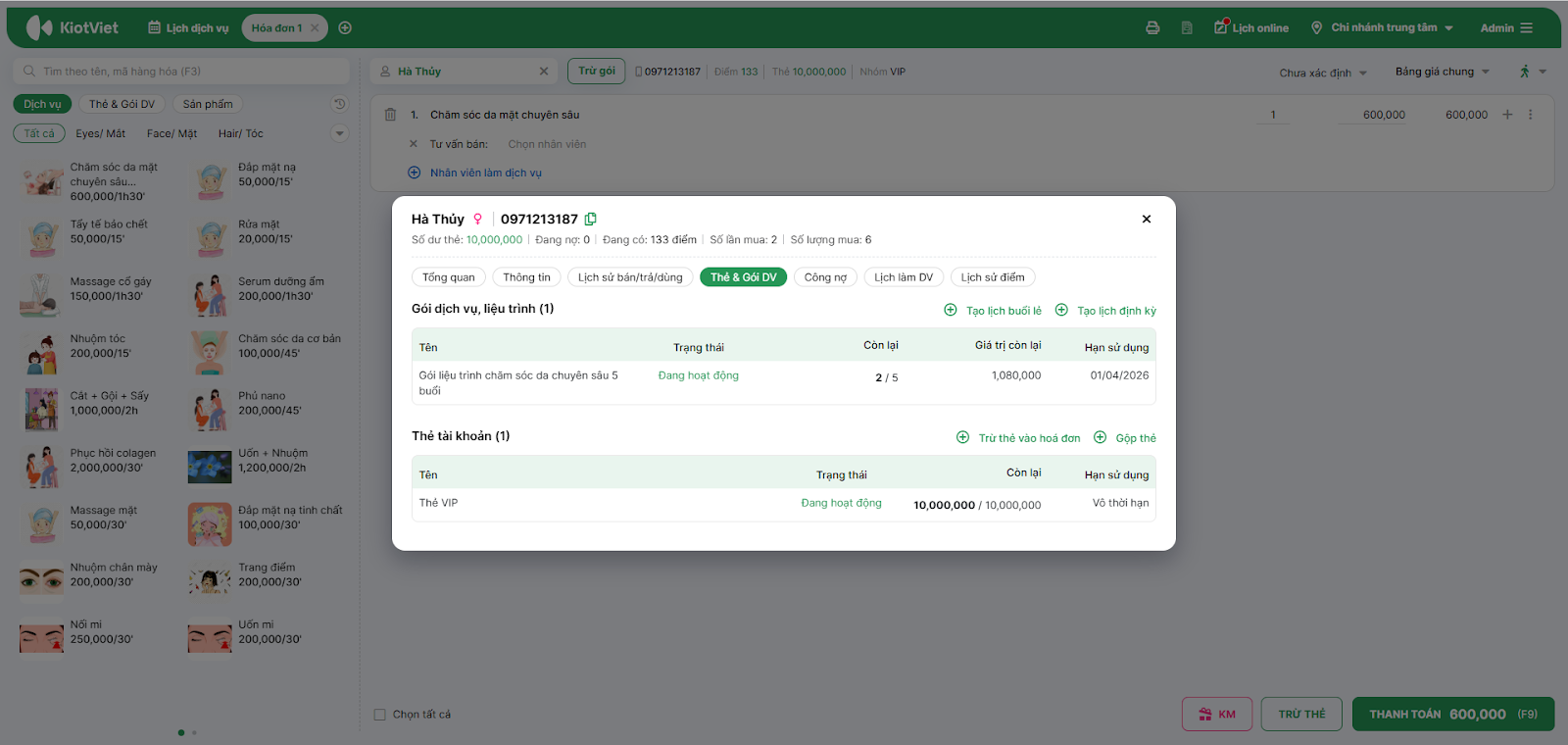This screenshot has width=1568, height=745.
Task: Click the TRỪ THẺ button
Action: pyautogui.click(x=1301, y=715)
